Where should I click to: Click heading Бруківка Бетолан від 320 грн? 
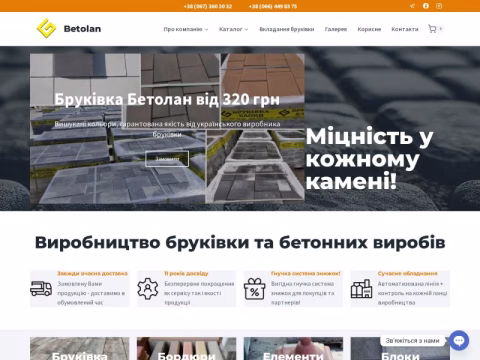click(x=167, y=99)
